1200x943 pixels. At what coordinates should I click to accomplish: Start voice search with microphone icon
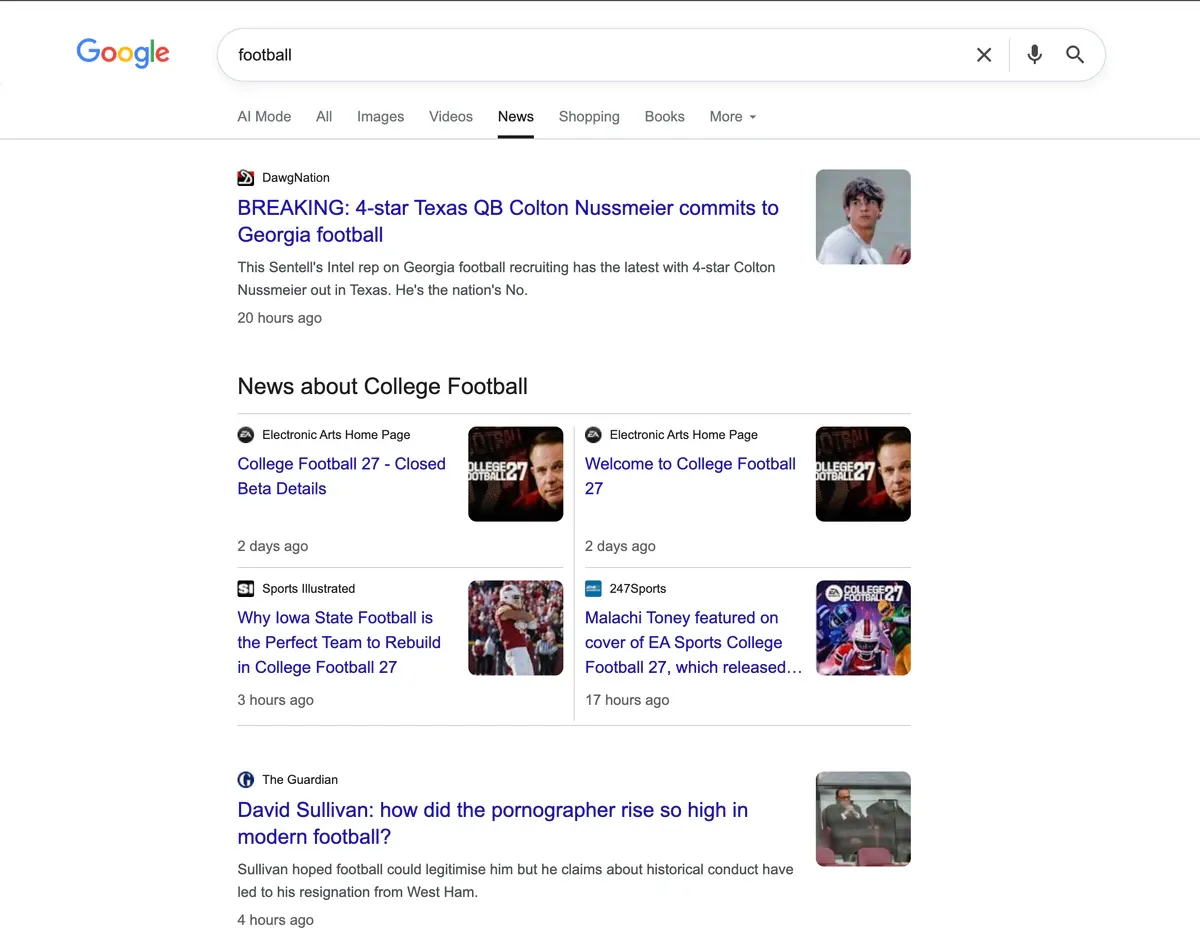point(1034,55)
